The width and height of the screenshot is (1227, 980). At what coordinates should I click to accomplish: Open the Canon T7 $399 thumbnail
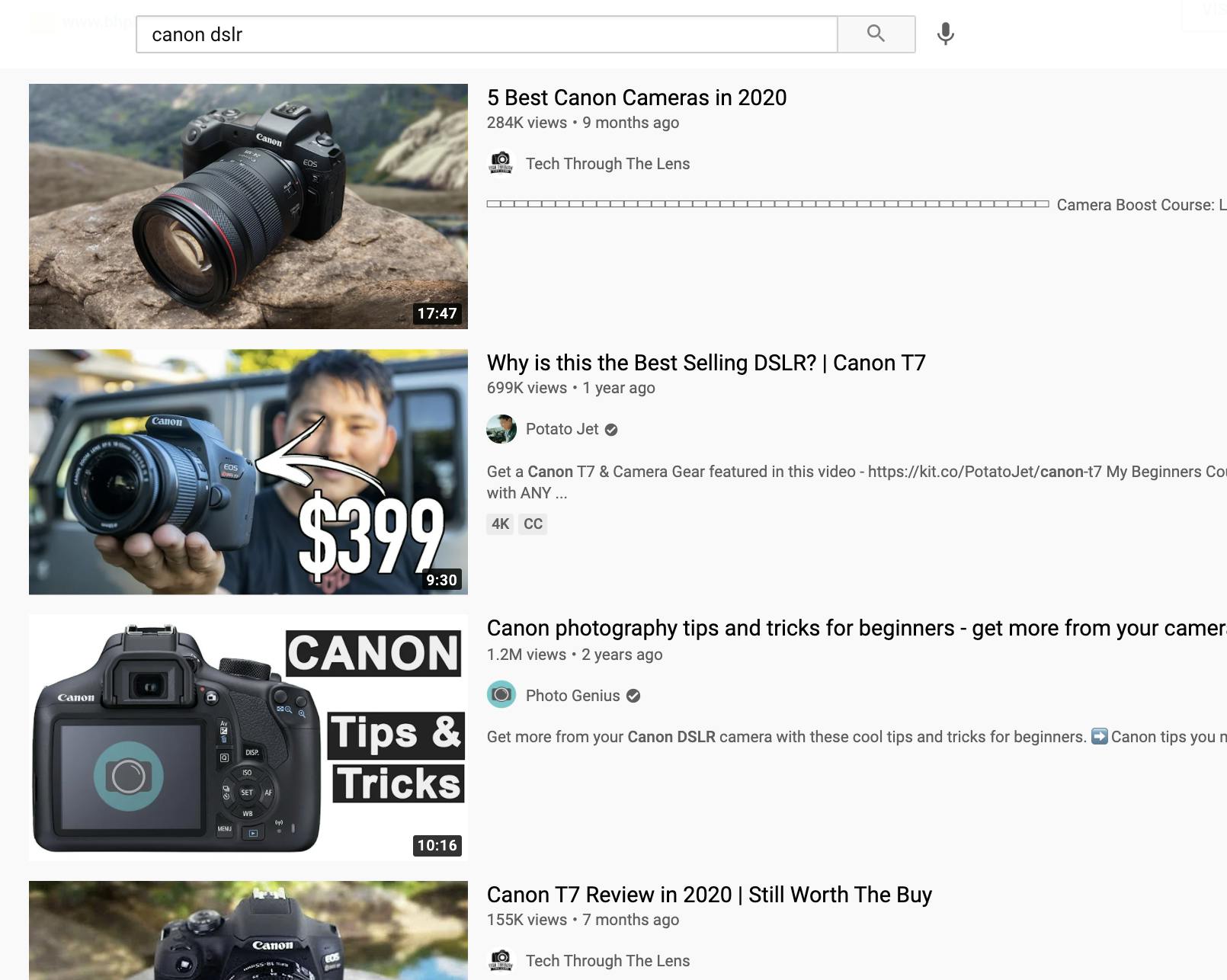click(x=248, y=472)
